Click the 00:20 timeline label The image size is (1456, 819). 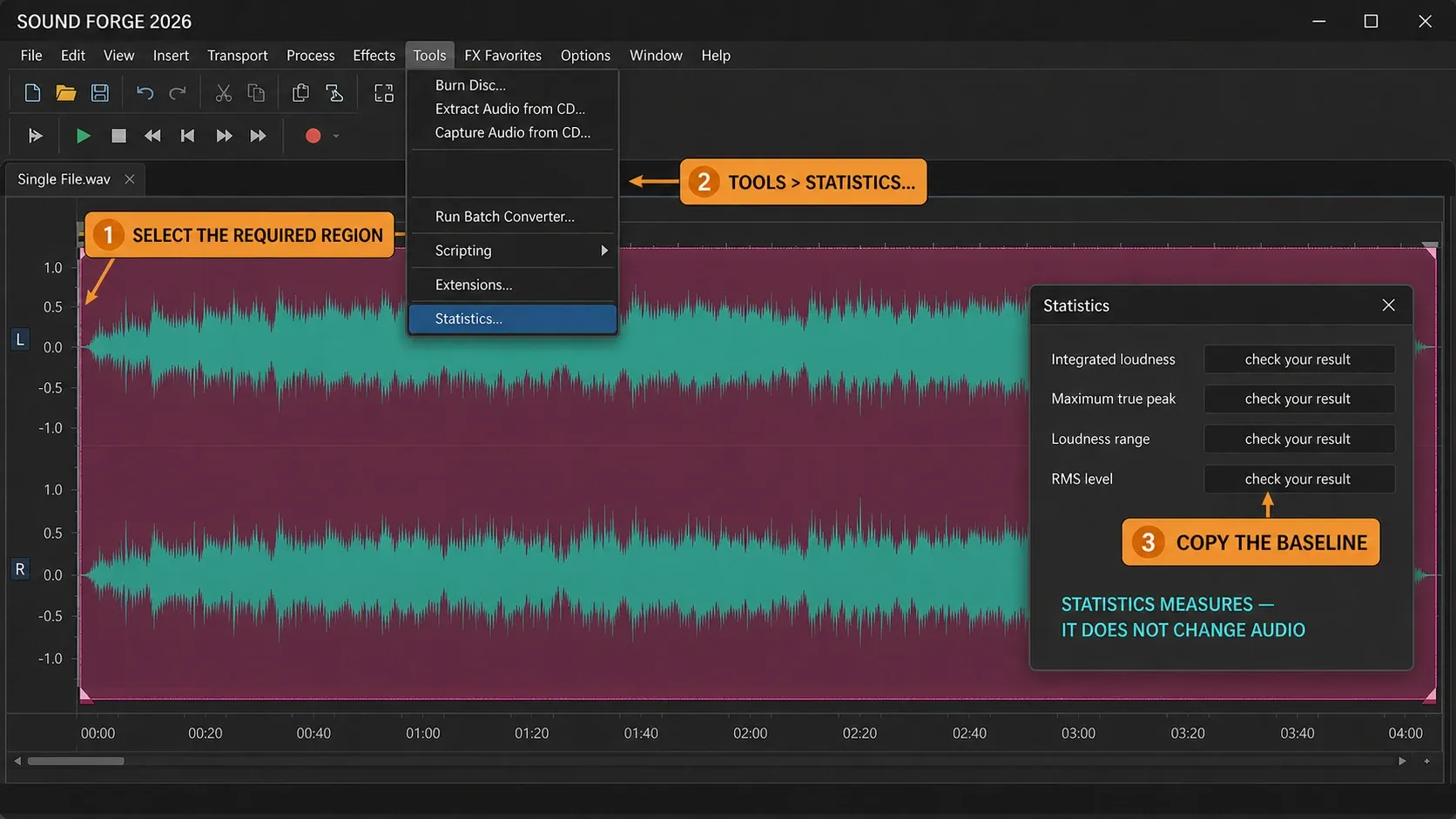(206, 733)
